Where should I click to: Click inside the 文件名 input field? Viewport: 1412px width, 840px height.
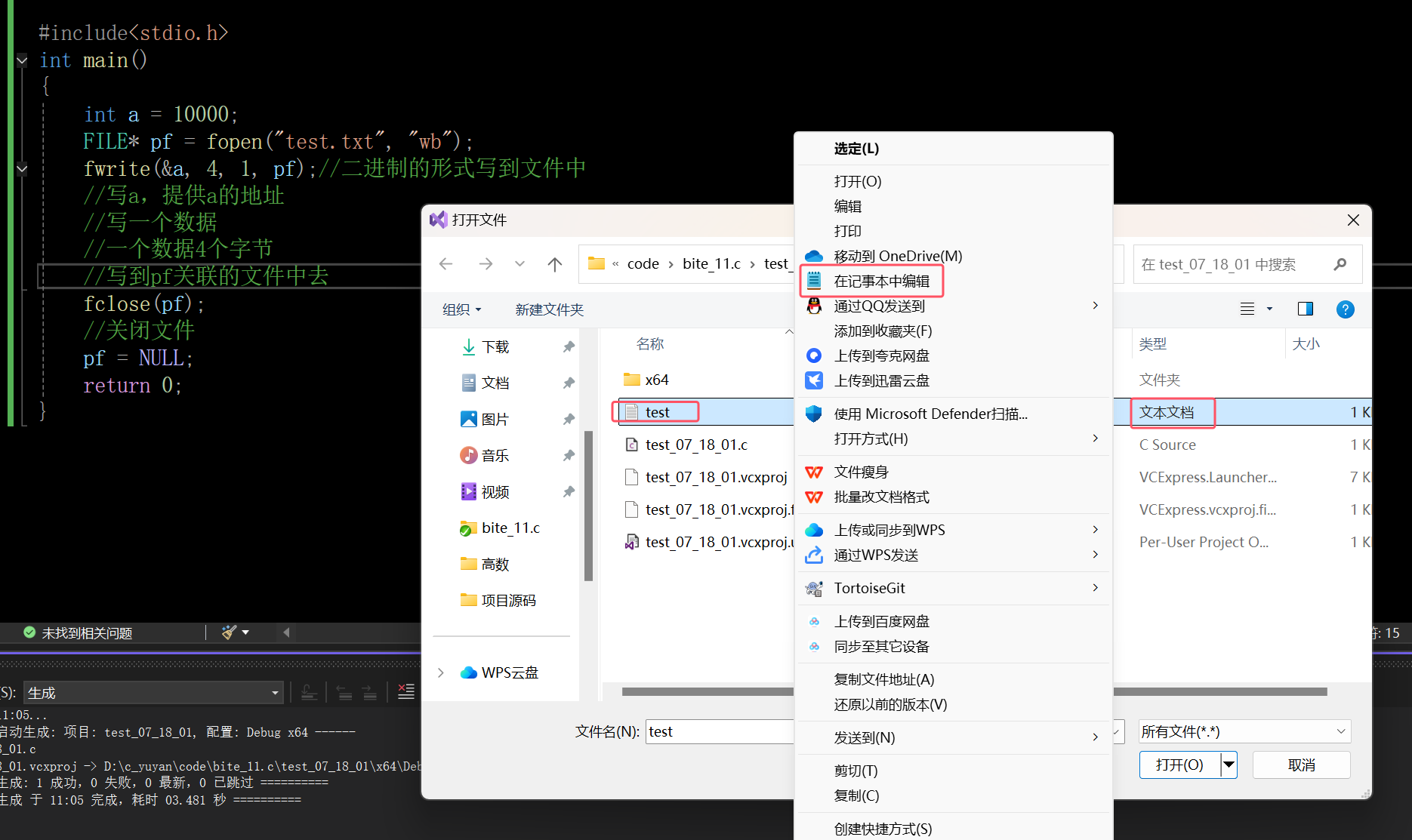717,731
